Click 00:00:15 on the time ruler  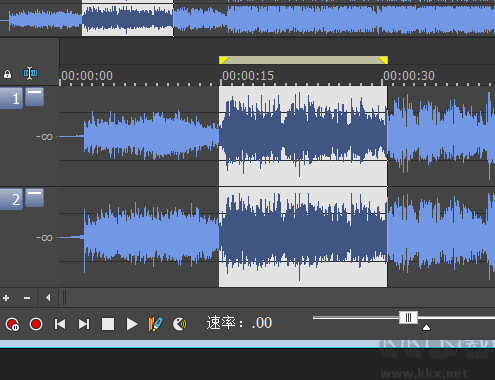pos(248,76)
